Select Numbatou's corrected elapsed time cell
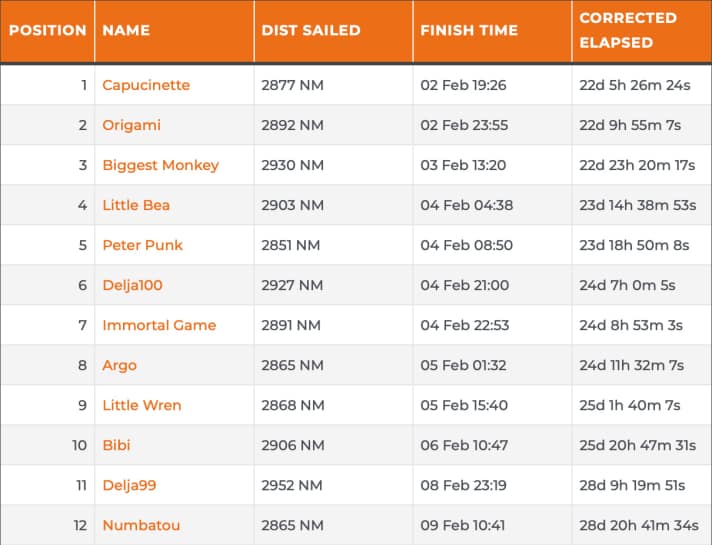This screenshot has height=545, width=712. tap(639, 525)
